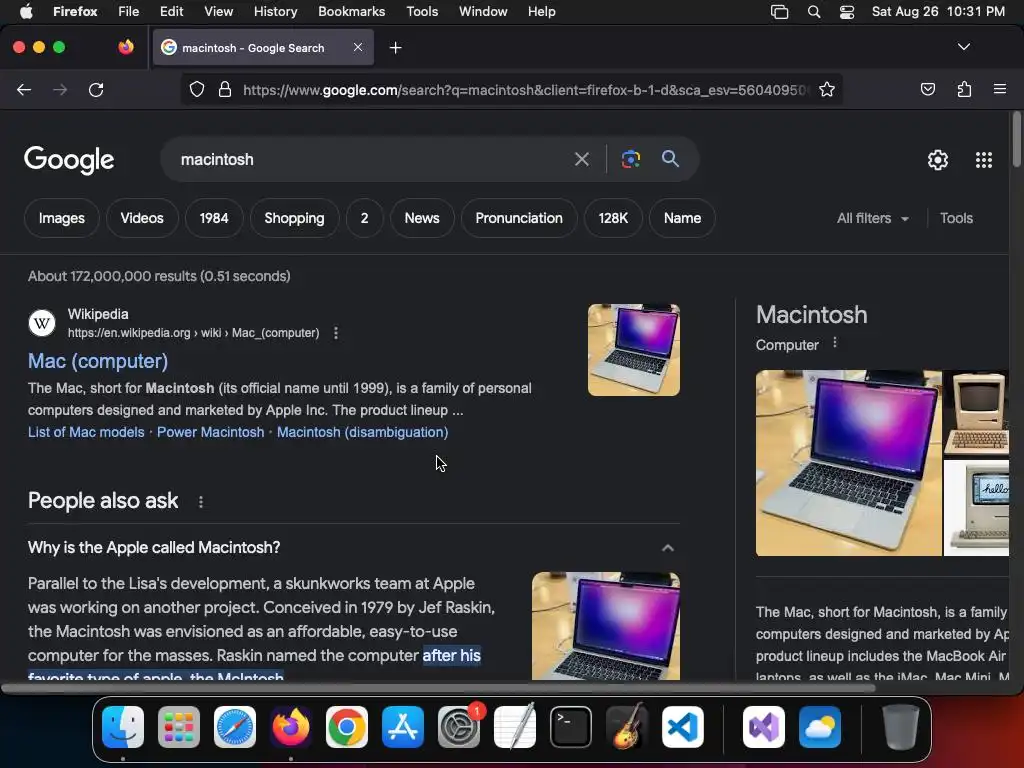
Task: Open Firefox application hamburger menu
Action: (x=999, y=89)
